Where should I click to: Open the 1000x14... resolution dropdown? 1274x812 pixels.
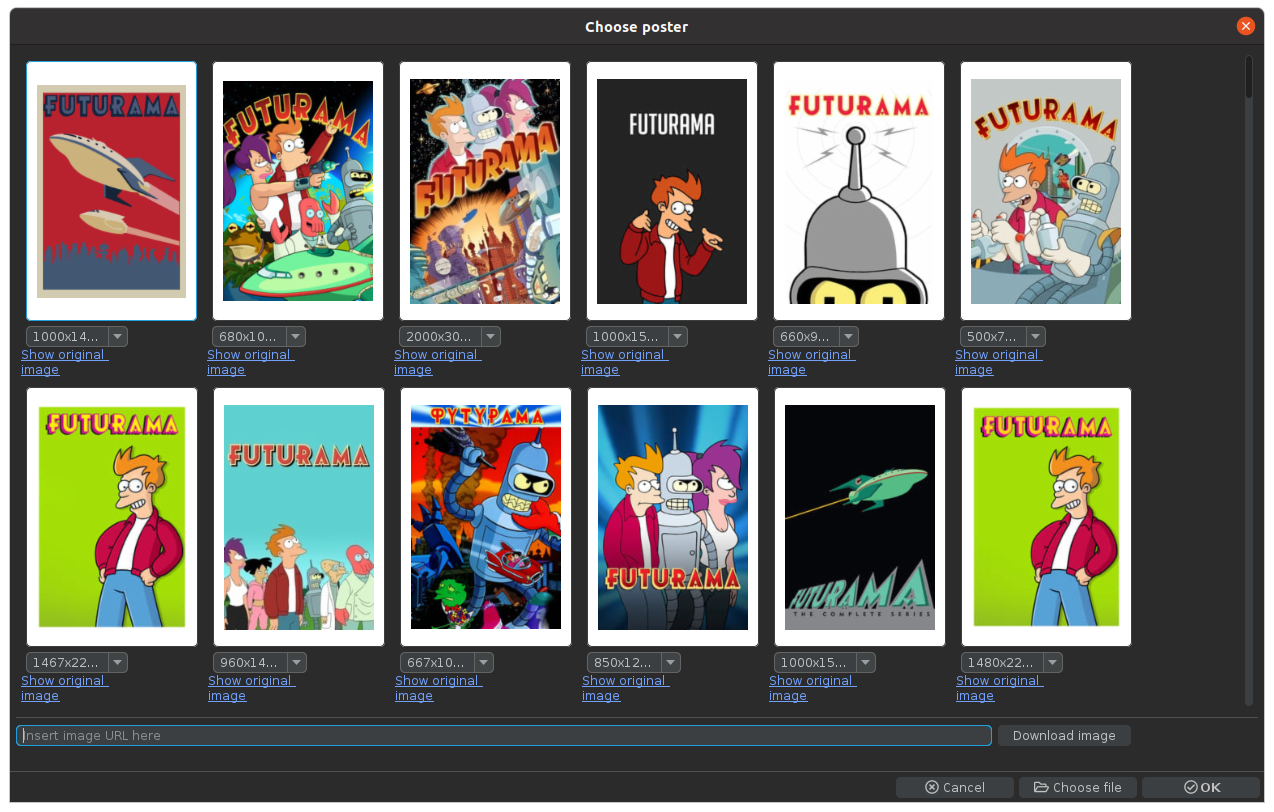pyautogui.click(x=117, y=337)
